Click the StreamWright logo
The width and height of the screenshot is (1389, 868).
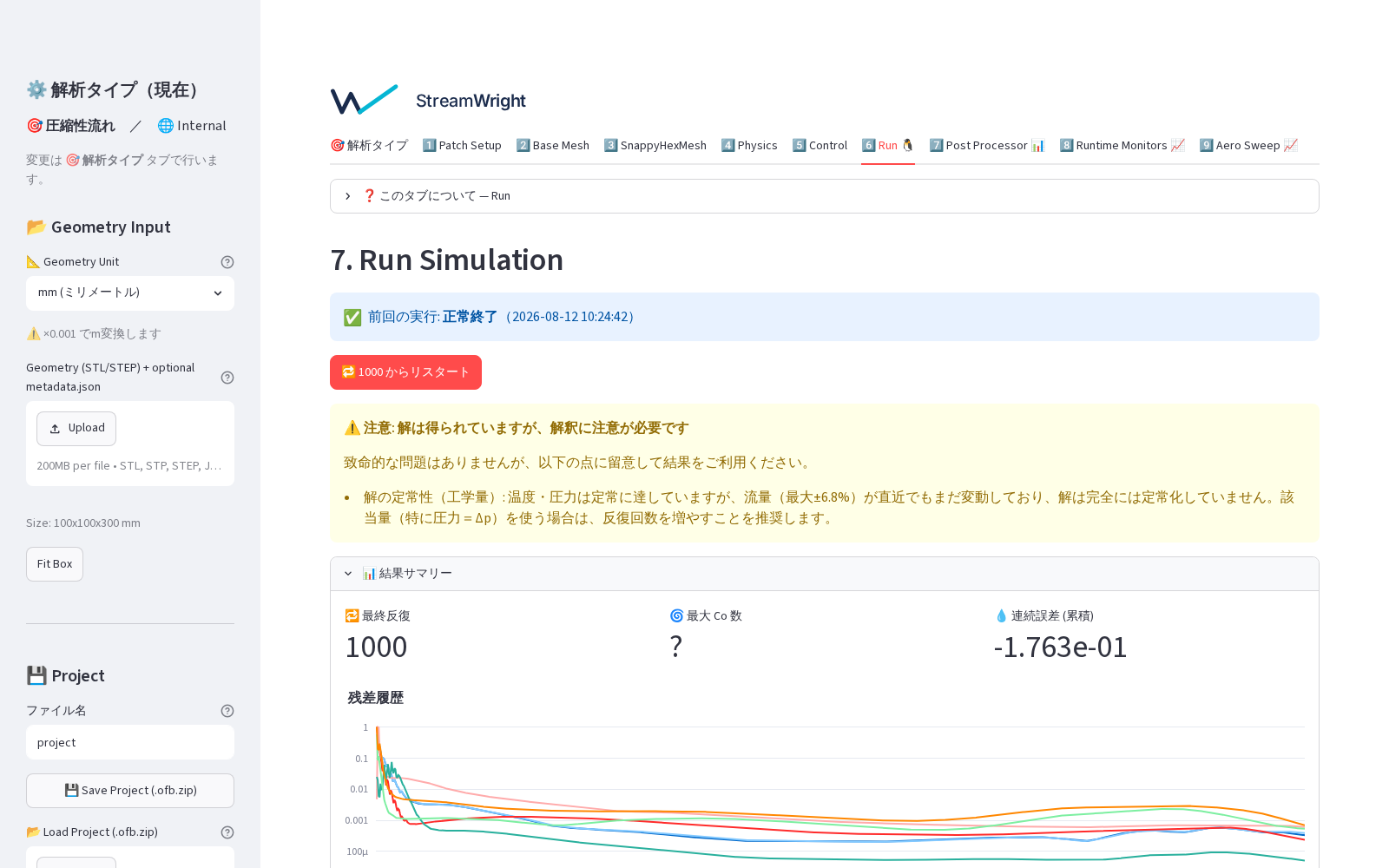pyautogui.click(x=429, y=100)
